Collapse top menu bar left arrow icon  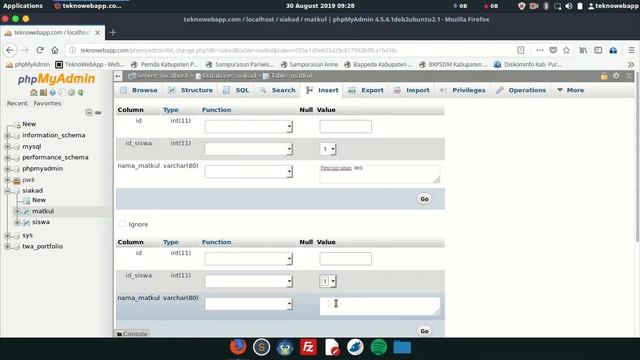coord(118,76)
